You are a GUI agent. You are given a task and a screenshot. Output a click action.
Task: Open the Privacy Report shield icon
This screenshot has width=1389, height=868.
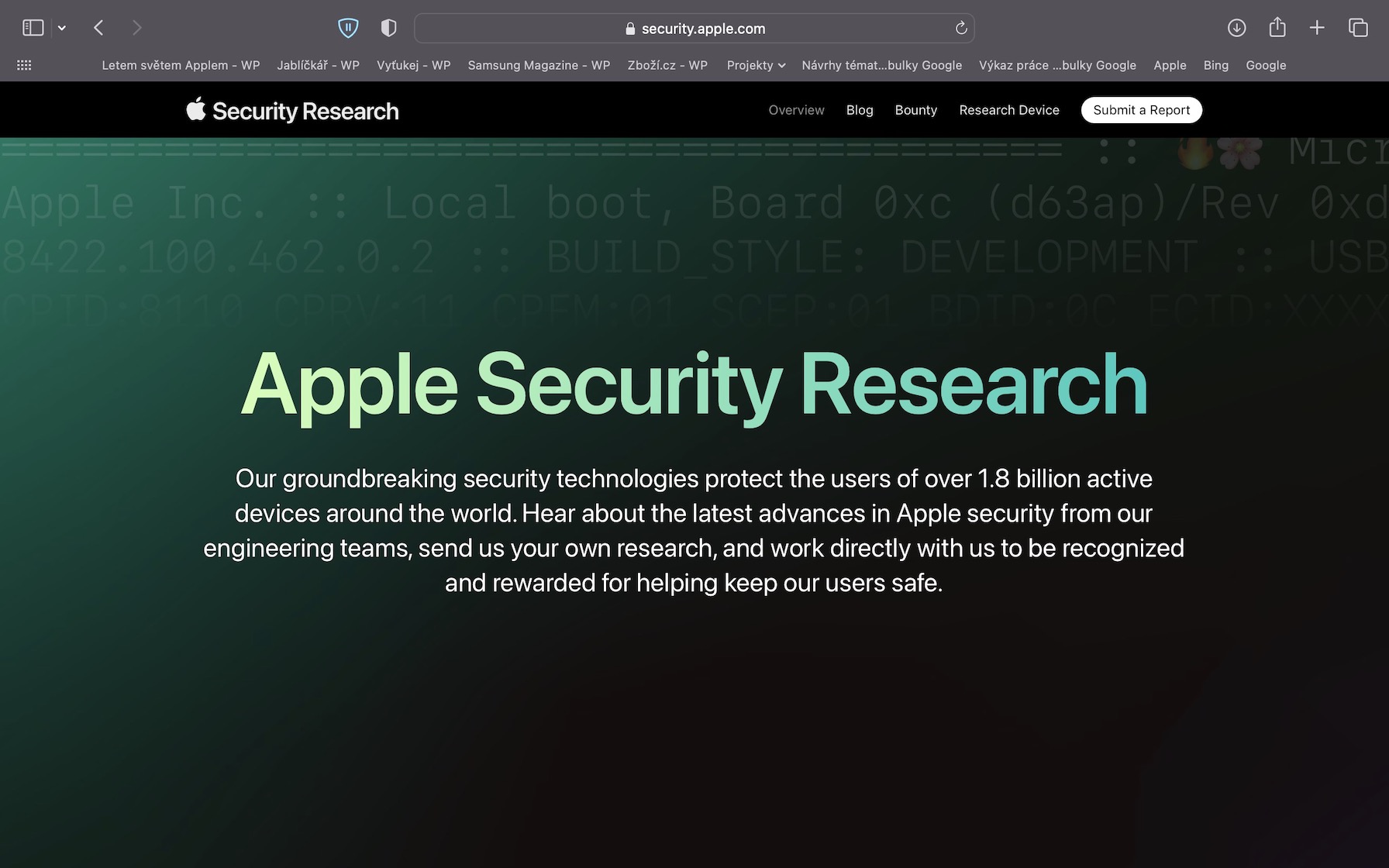(389, 28)
